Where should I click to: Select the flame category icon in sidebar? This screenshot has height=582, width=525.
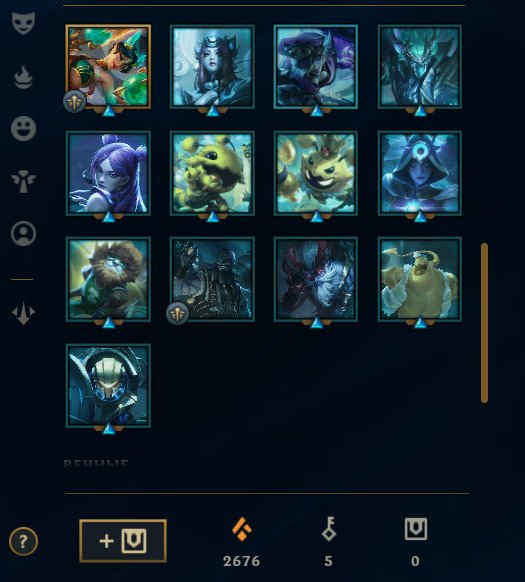pyautogui.click(x=23, y=77)
